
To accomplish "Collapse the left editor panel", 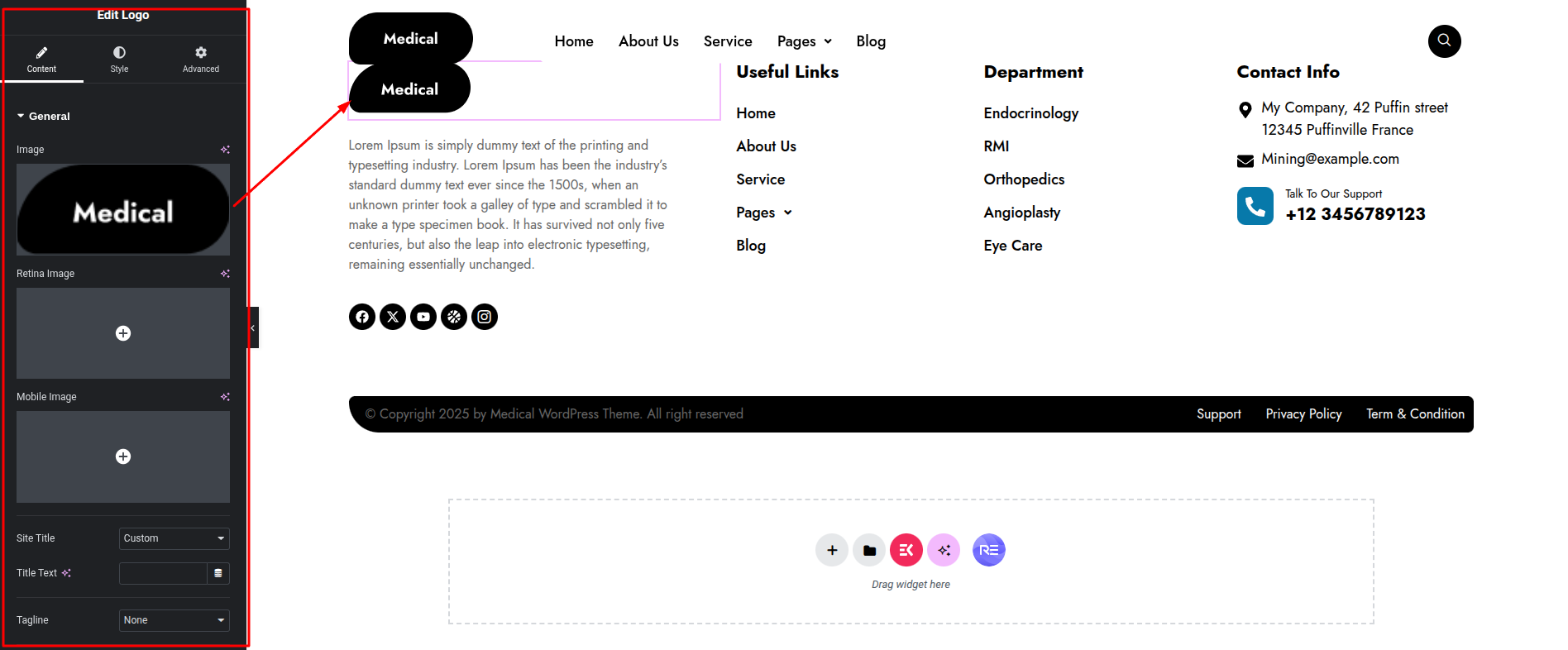I will click(x=253, y=327).
